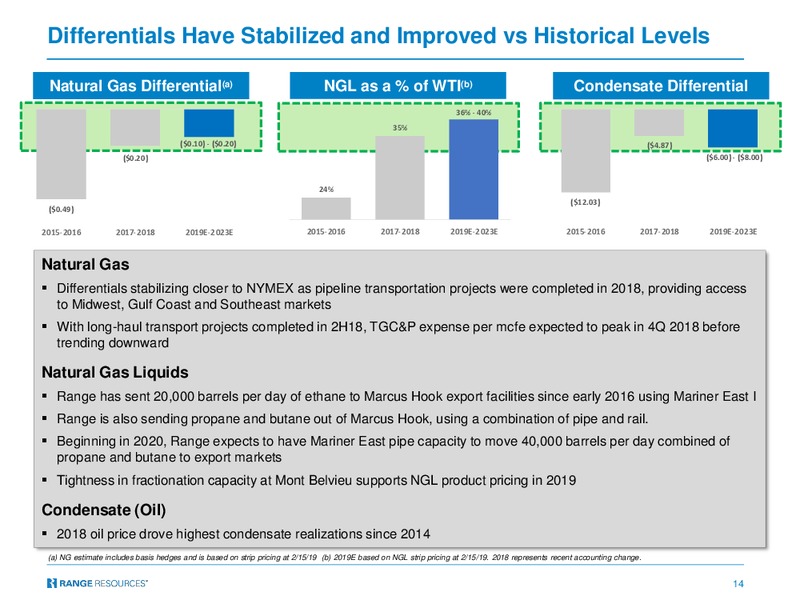
Task: Click the blue 2019E-2023E NGL bar
Action: tap(473, 169)
